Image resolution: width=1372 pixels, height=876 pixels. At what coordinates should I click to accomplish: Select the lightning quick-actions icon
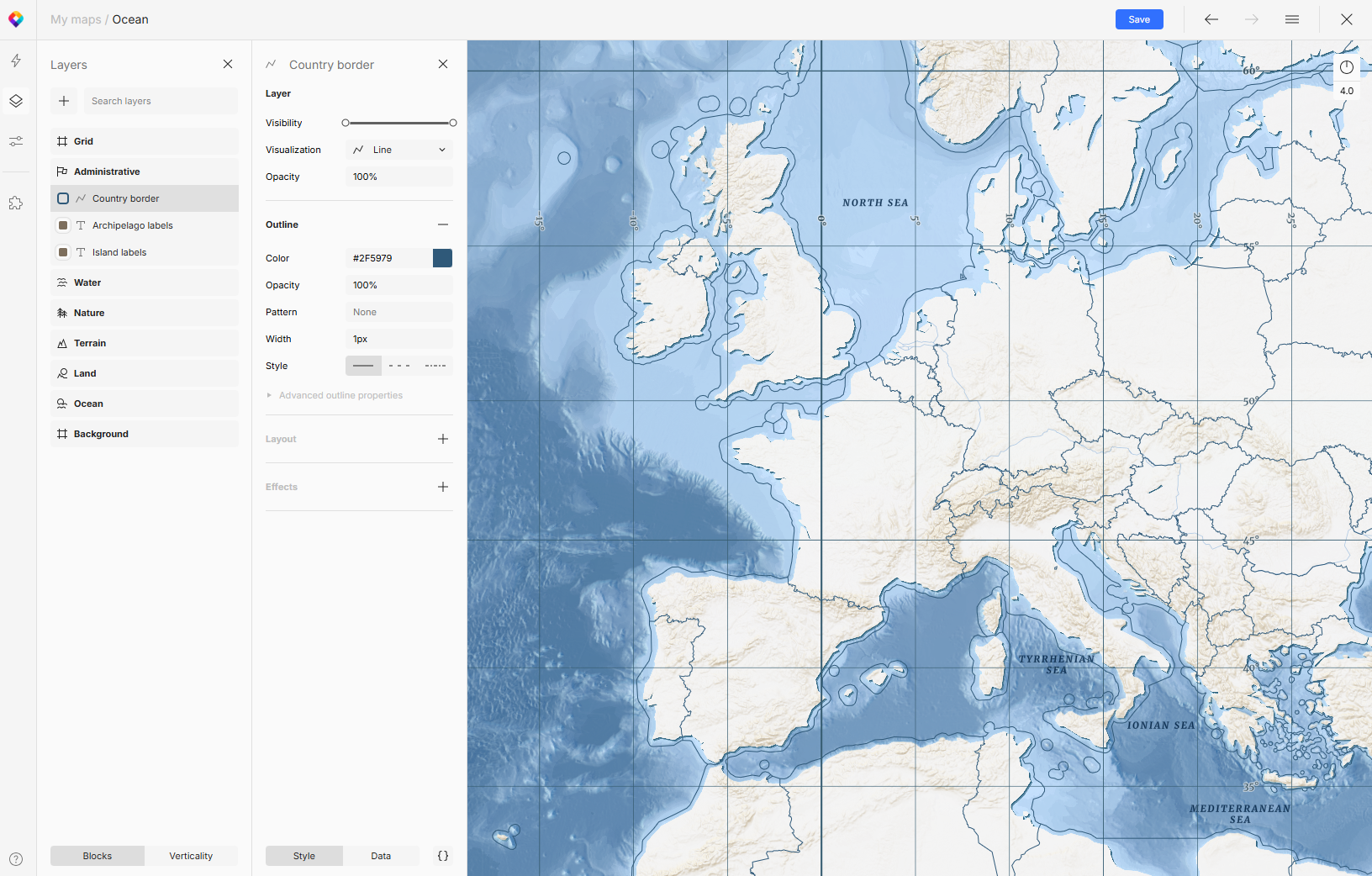pos(16,61)
